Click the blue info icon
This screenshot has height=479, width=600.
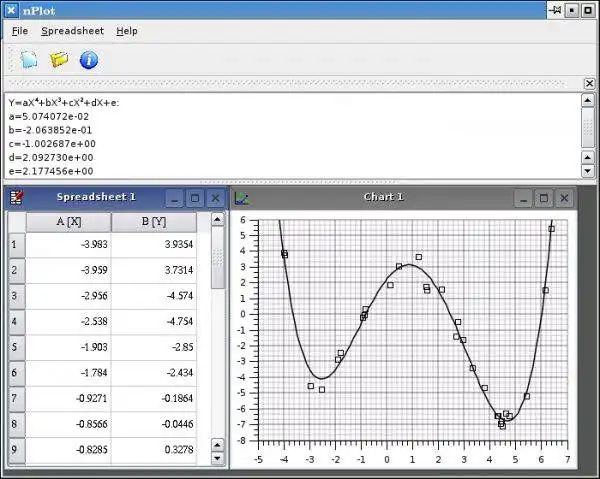tap(89, 60)
